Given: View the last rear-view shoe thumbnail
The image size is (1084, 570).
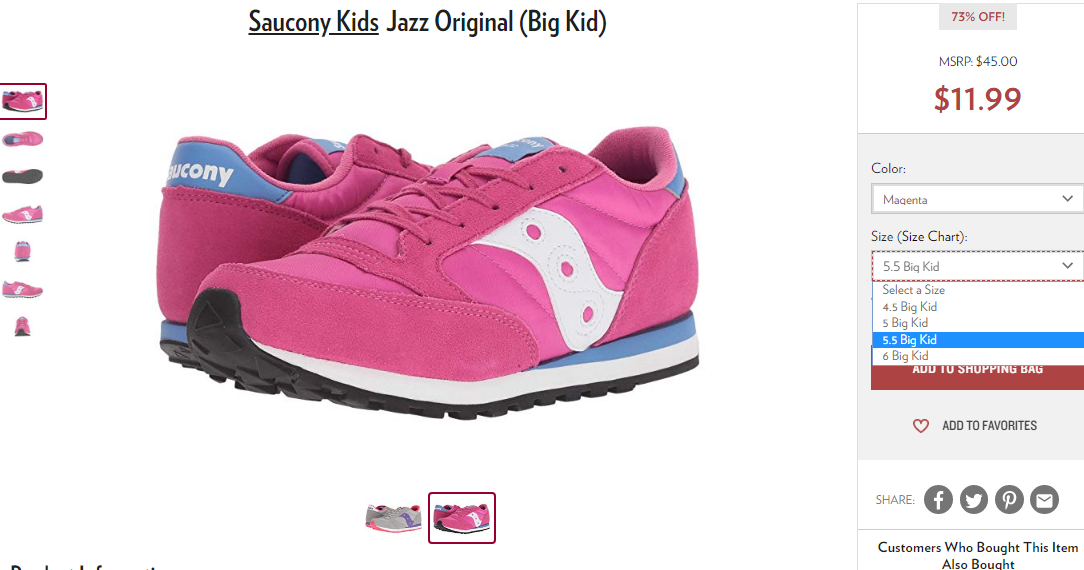Looking at the screenshot, I should [22, 326].
